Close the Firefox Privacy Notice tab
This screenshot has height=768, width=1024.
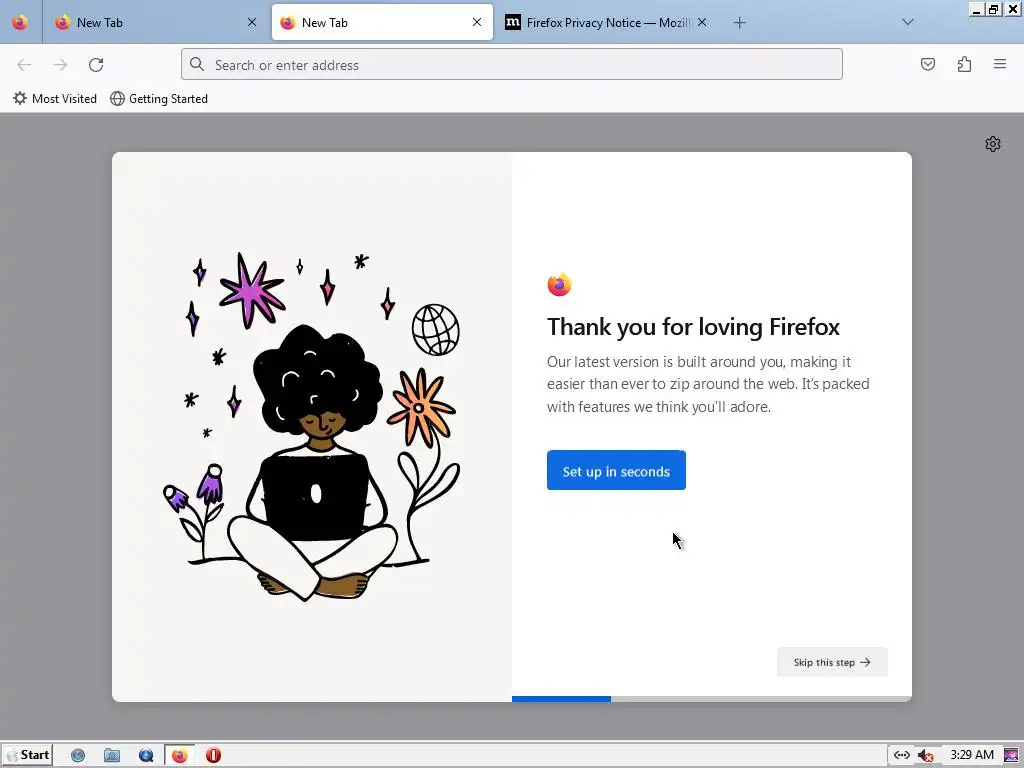[x=701, y=22]
